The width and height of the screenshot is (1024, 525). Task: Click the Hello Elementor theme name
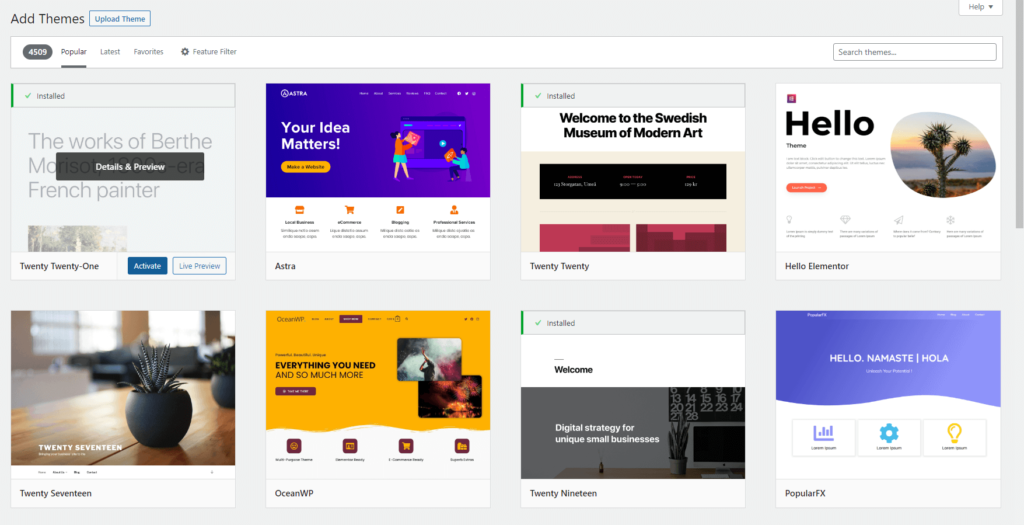pos(817,266)
